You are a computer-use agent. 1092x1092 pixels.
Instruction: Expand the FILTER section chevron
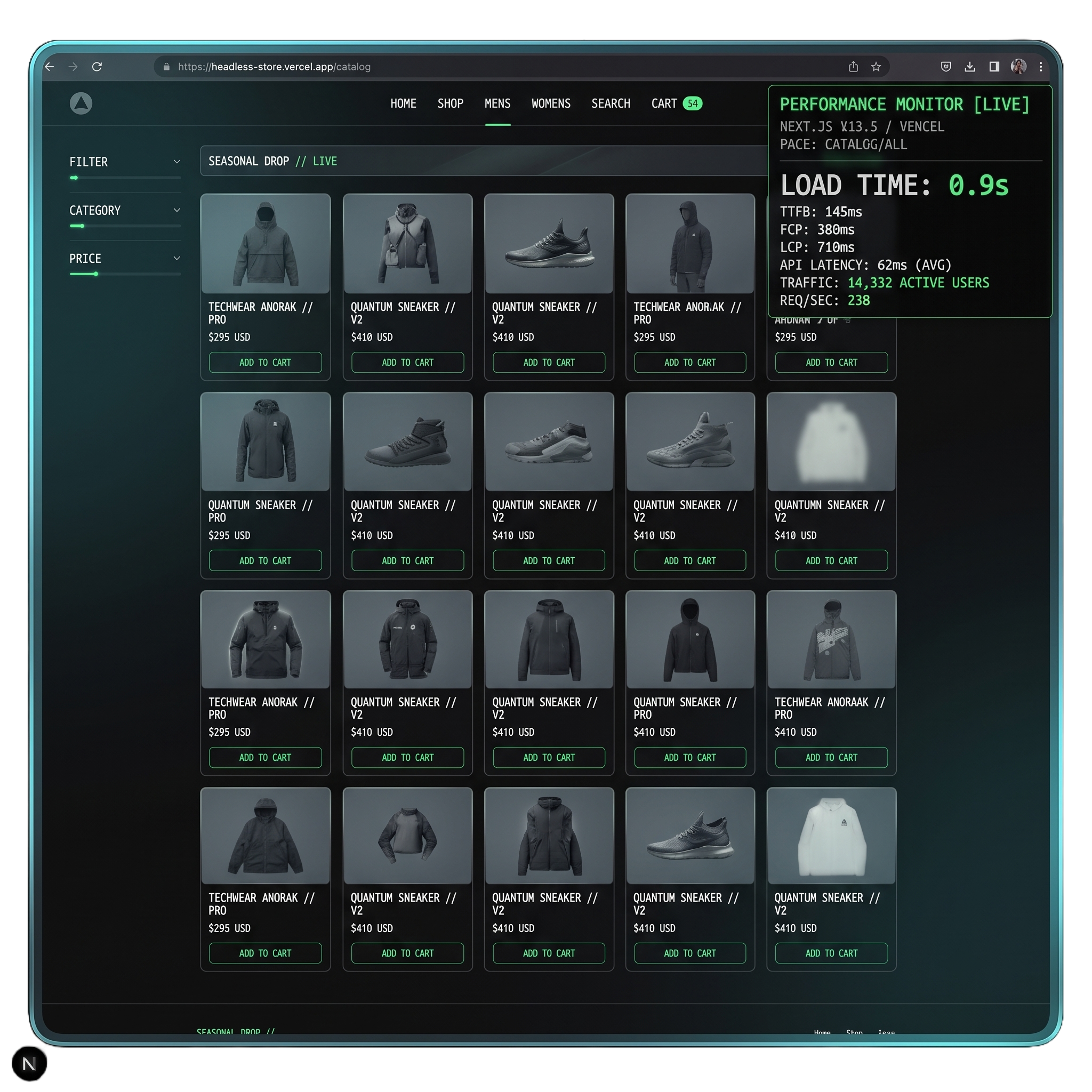tap(177, 162)
